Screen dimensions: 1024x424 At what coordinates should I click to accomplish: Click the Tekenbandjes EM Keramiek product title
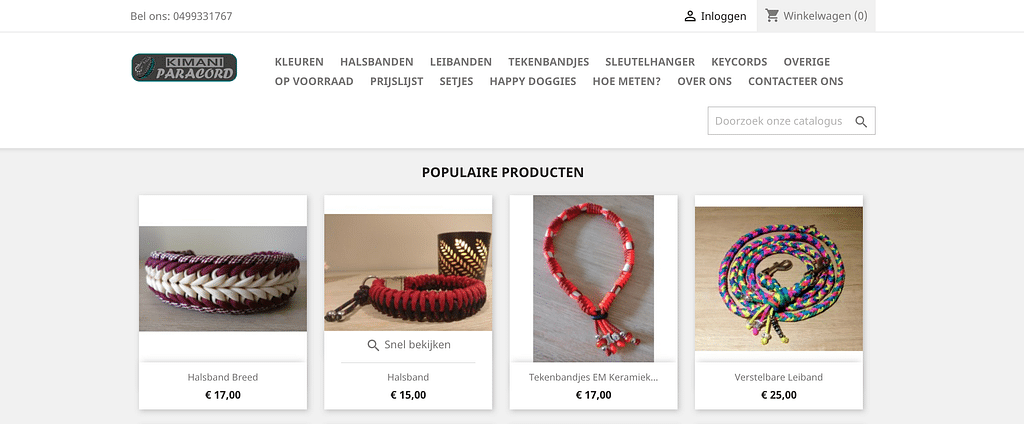593,377
